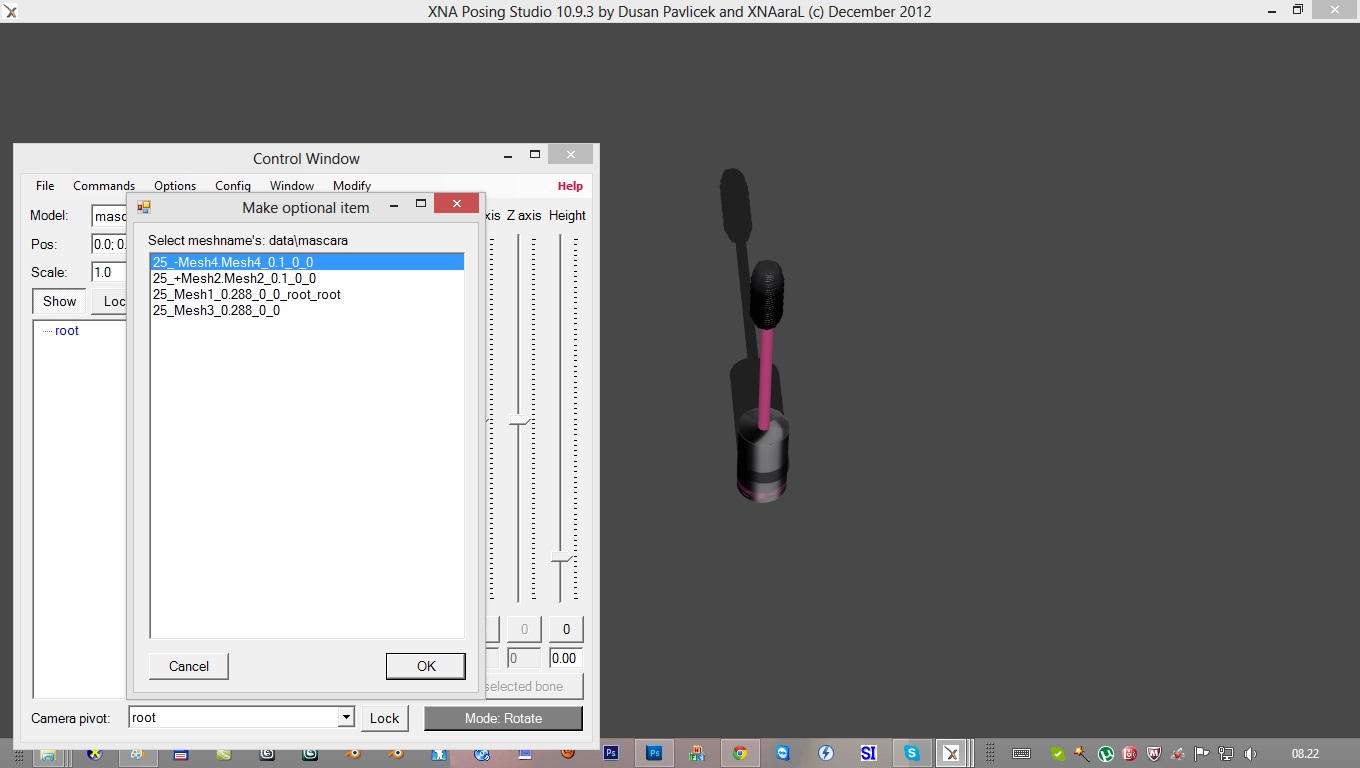Click the Cancel button
Viewport: 1360px width, 768px height.
(189, 666)
